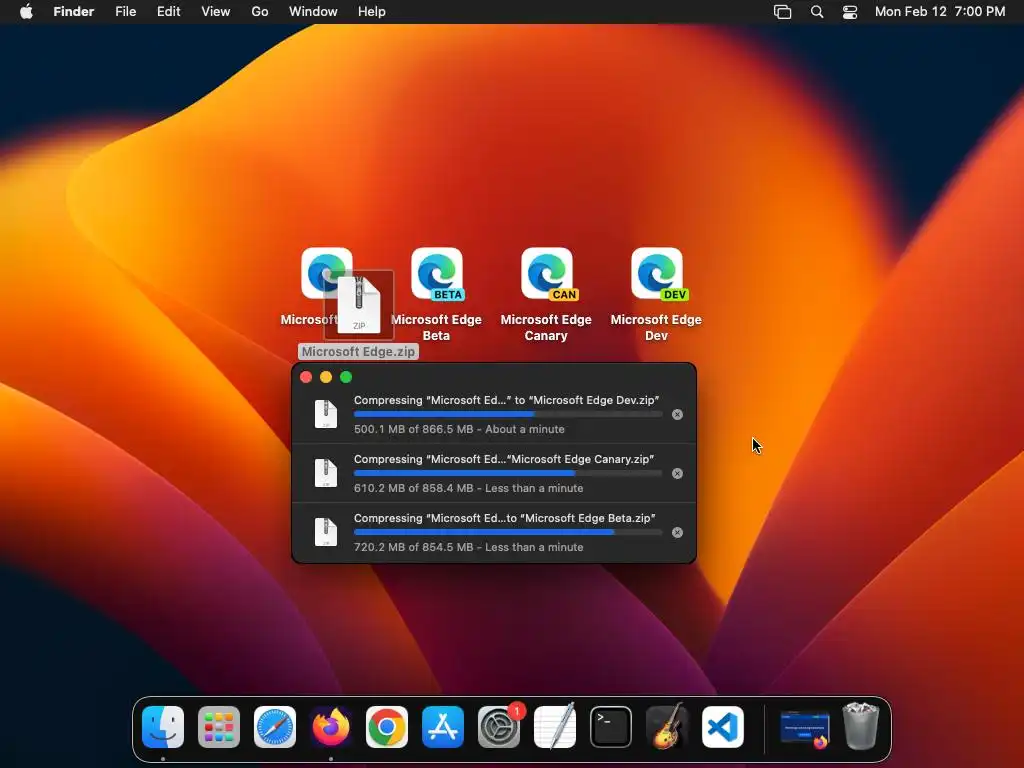Open Firefox from the Dock
Screen dimensions: 1024x768
click(x=330, y=727)
